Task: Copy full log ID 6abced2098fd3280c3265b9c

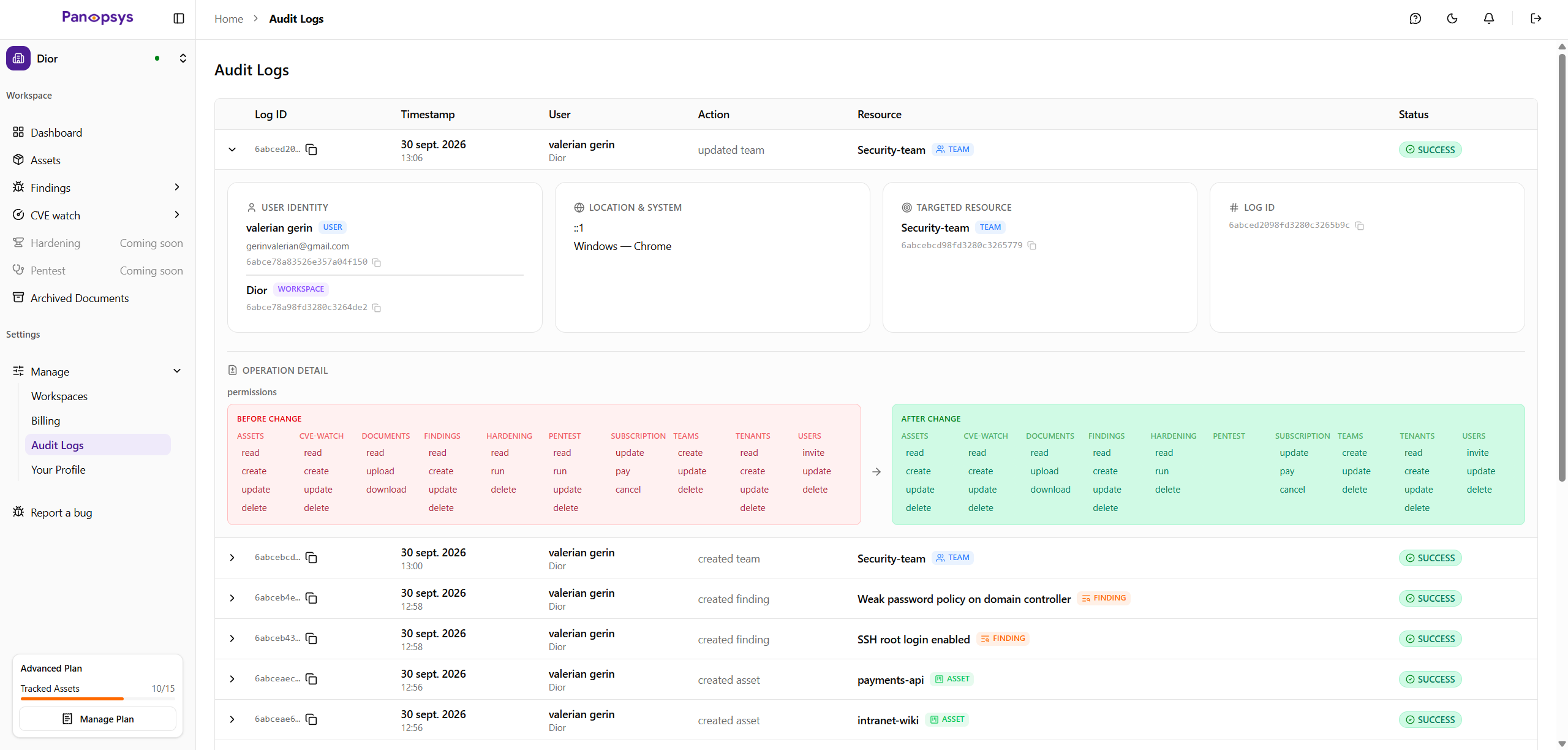Action: (1359, 225)
